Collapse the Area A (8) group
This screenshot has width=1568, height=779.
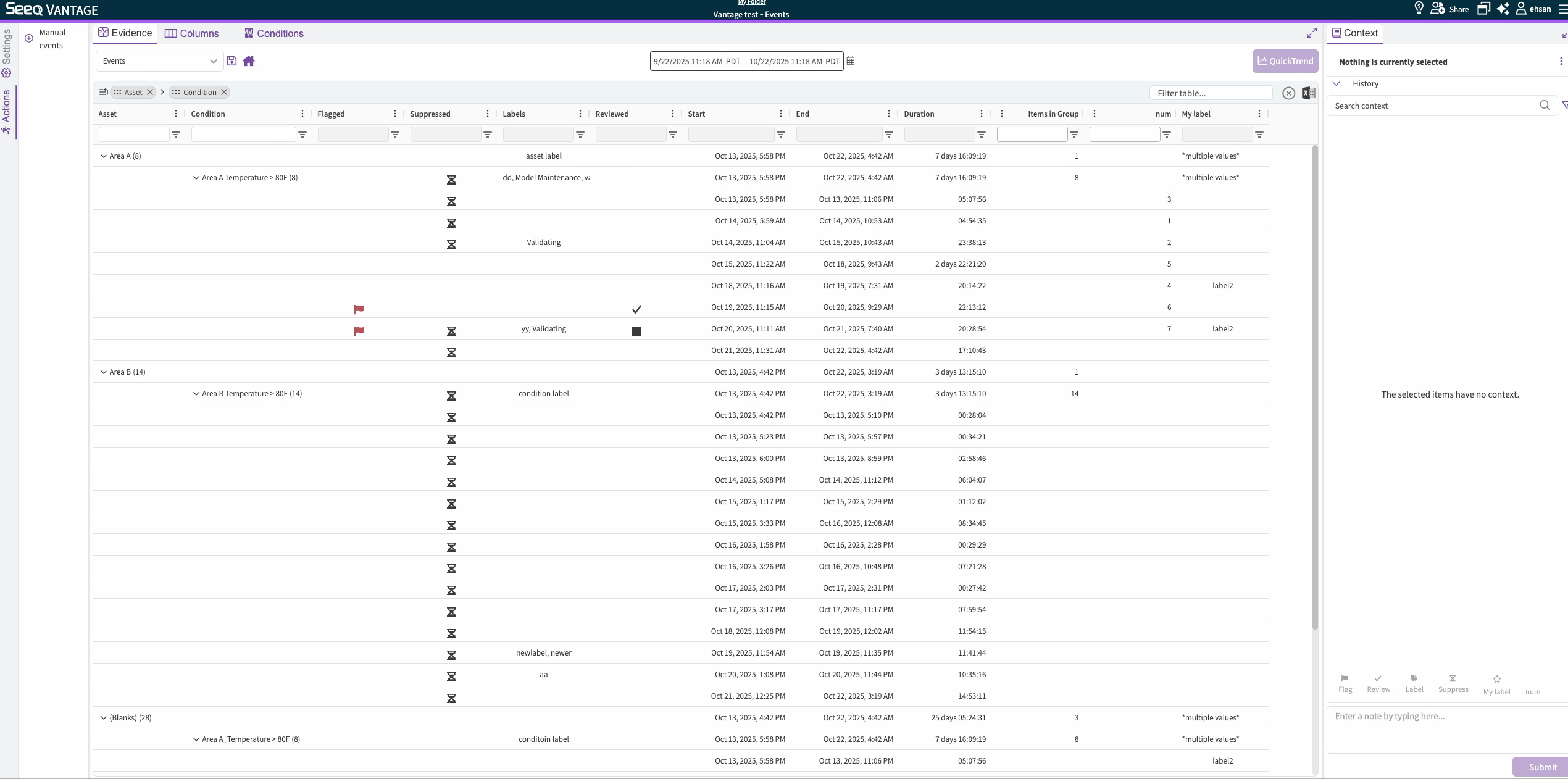[x=103, y=156]
